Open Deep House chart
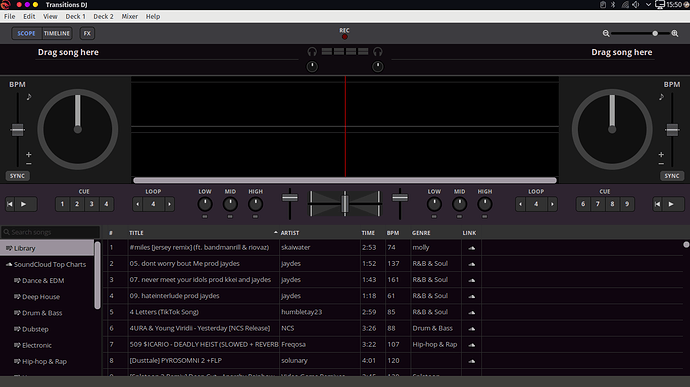Viewport: 690px width, 387px height. point(41,297)
